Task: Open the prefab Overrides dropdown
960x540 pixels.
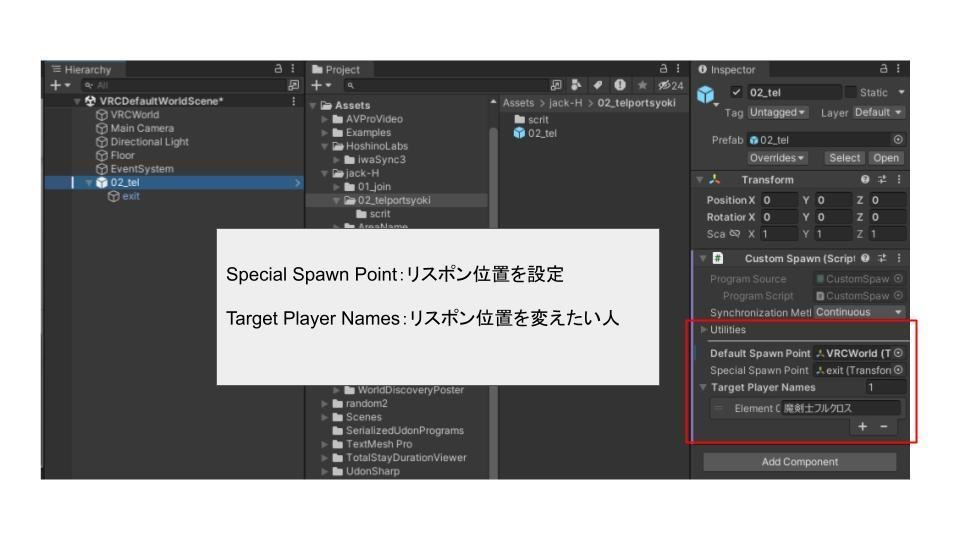Action: point(777,158)
